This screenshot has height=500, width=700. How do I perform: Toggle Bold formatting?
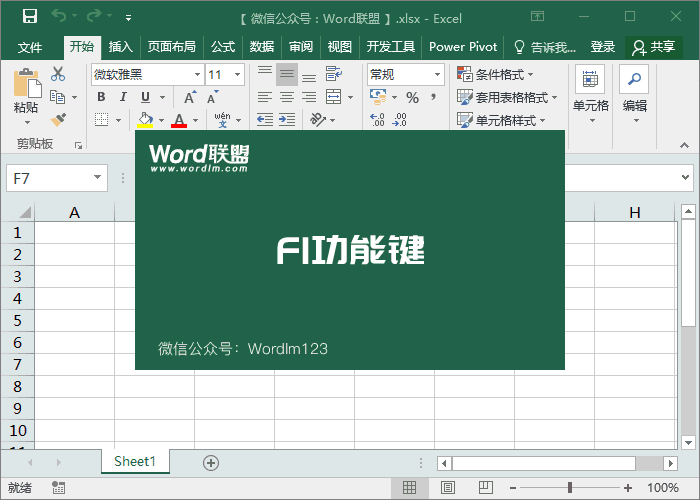101,97
